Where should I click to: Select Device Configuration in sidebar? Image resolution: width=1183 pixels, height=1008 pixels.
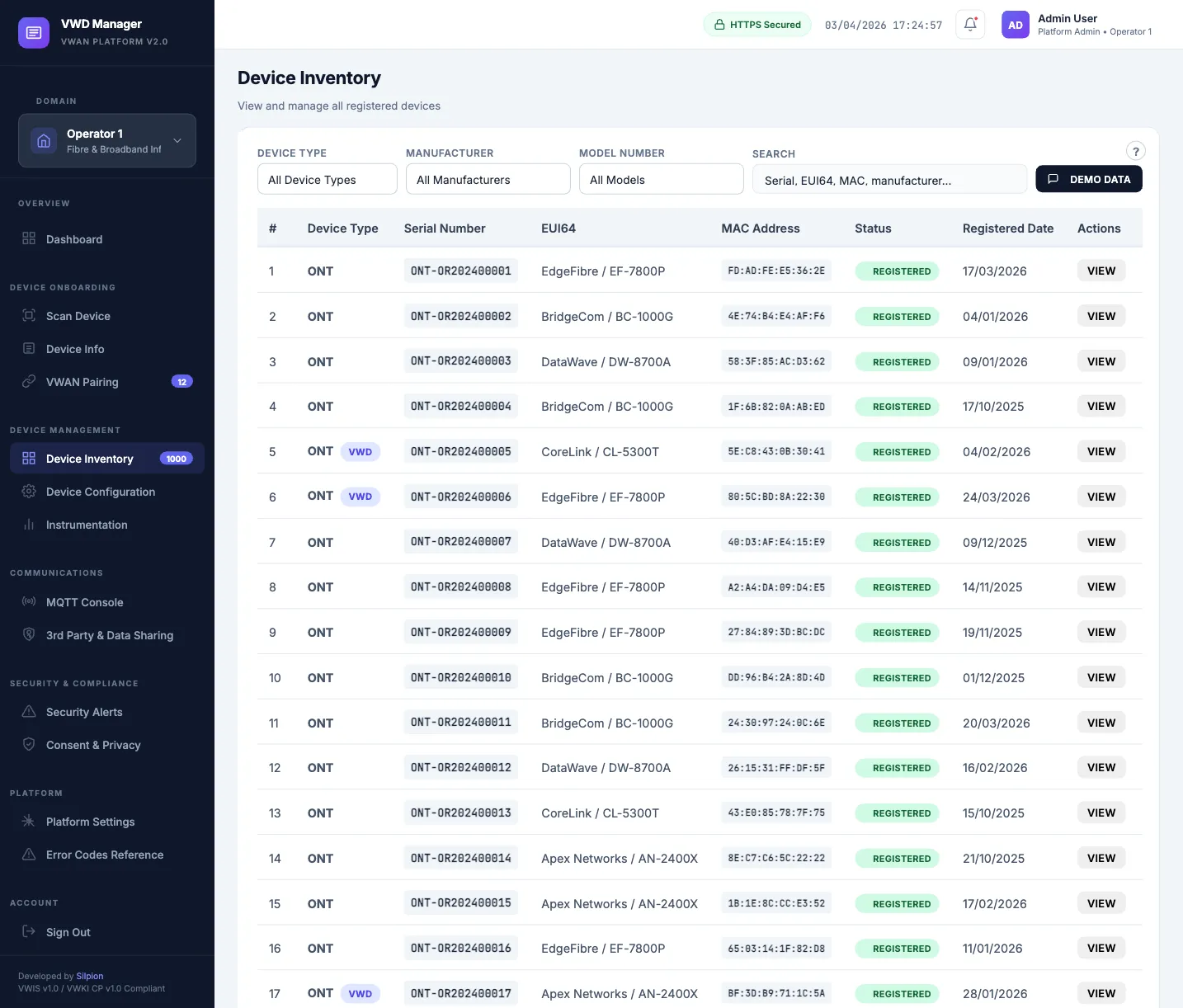tap(101, 492)
